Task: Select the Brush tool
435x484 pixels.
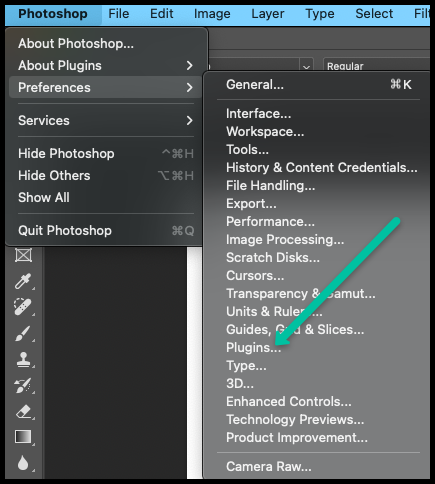Action: coord(23,333)
